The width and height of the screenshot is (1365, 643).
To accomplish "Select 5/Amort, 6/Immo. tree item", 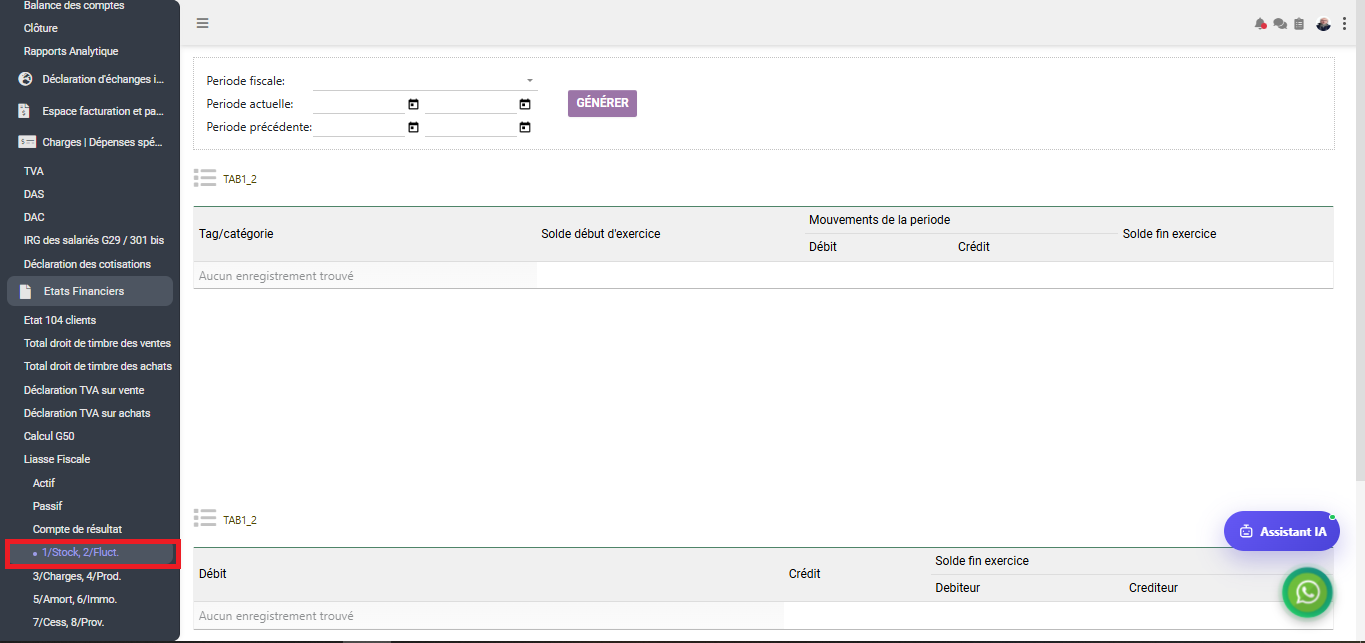I will tap(75, 599).
